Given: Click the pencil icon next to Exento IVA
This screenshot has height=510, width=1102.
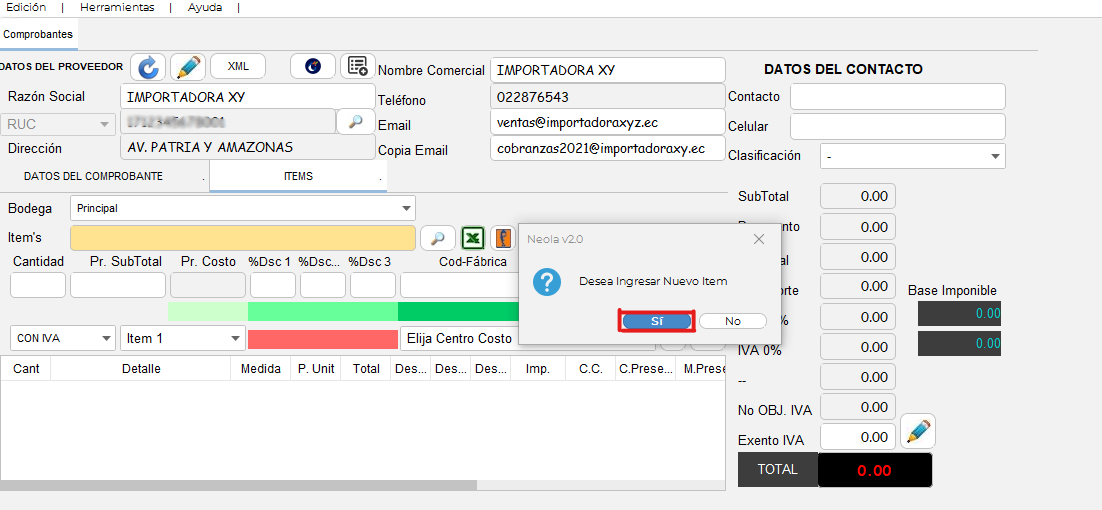Looking at the screenshot, I should click(917, 433).
